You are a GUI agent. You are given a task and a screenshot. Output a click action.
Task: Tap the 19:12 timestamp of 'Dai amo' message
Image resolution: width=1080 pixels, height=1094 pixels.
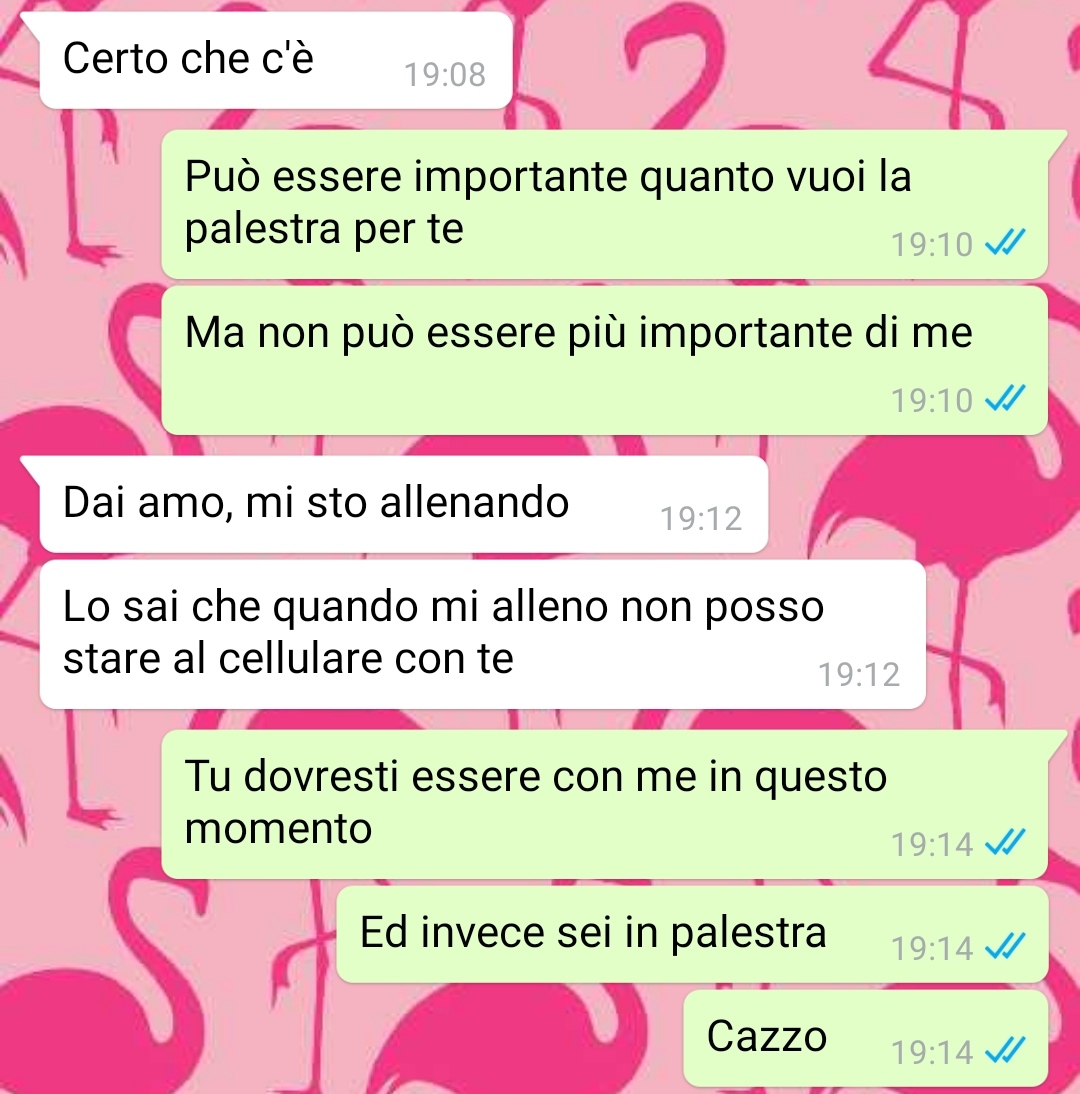[x=700, y=518]
